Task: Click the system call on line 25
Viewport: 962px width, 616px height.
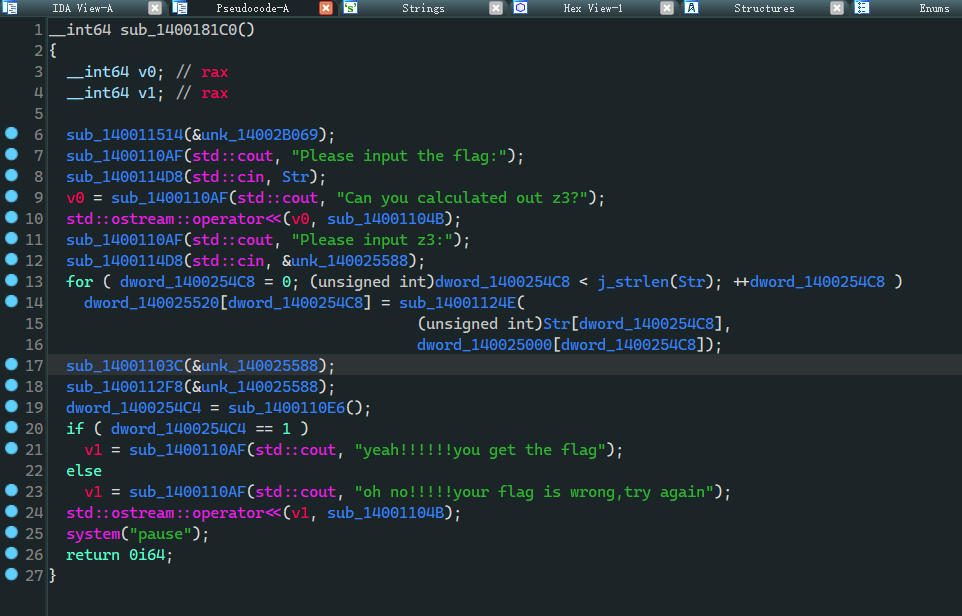Action: coord(93,533)
